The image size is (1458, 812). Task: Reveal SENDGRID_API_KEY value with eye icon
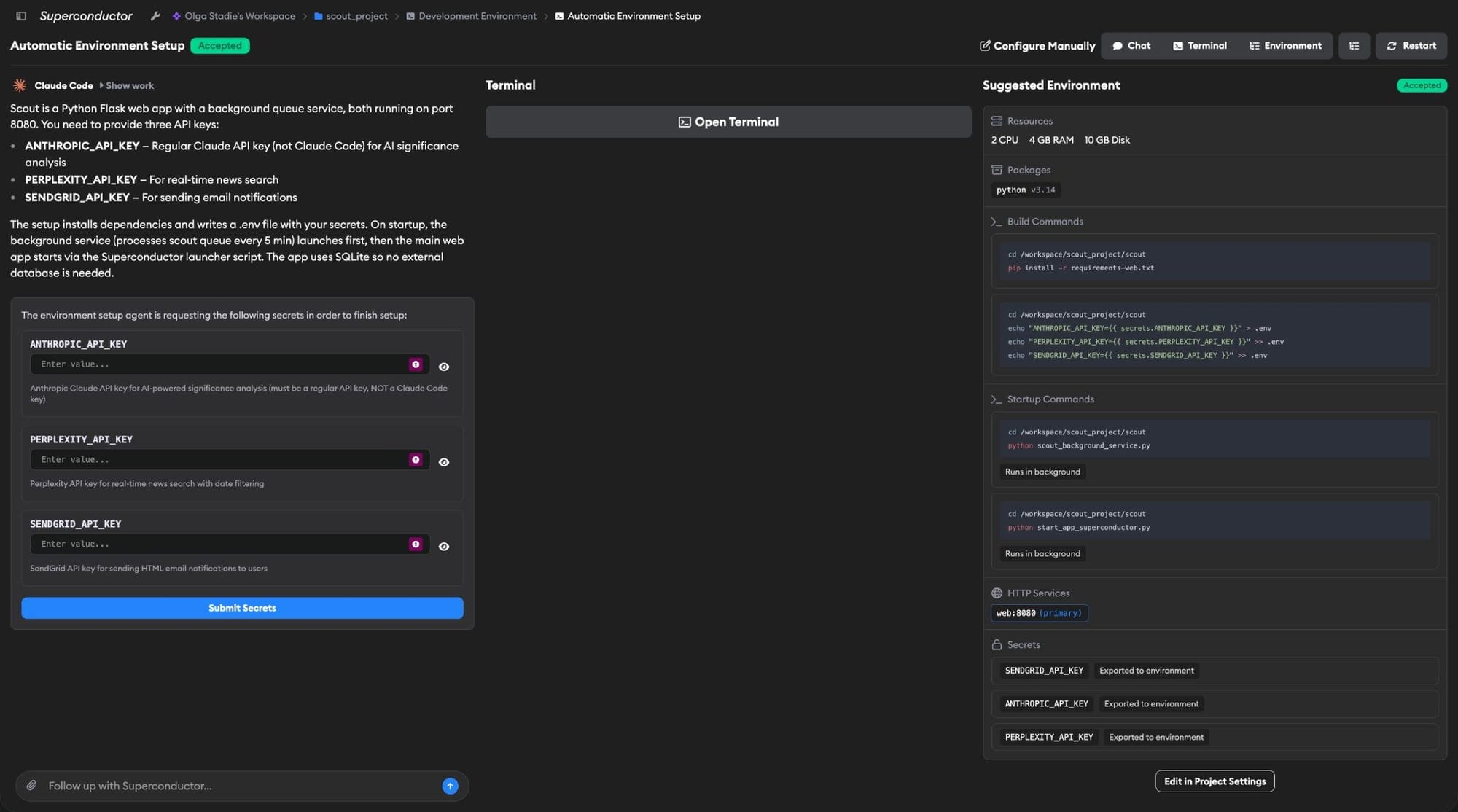pos(444,547)
